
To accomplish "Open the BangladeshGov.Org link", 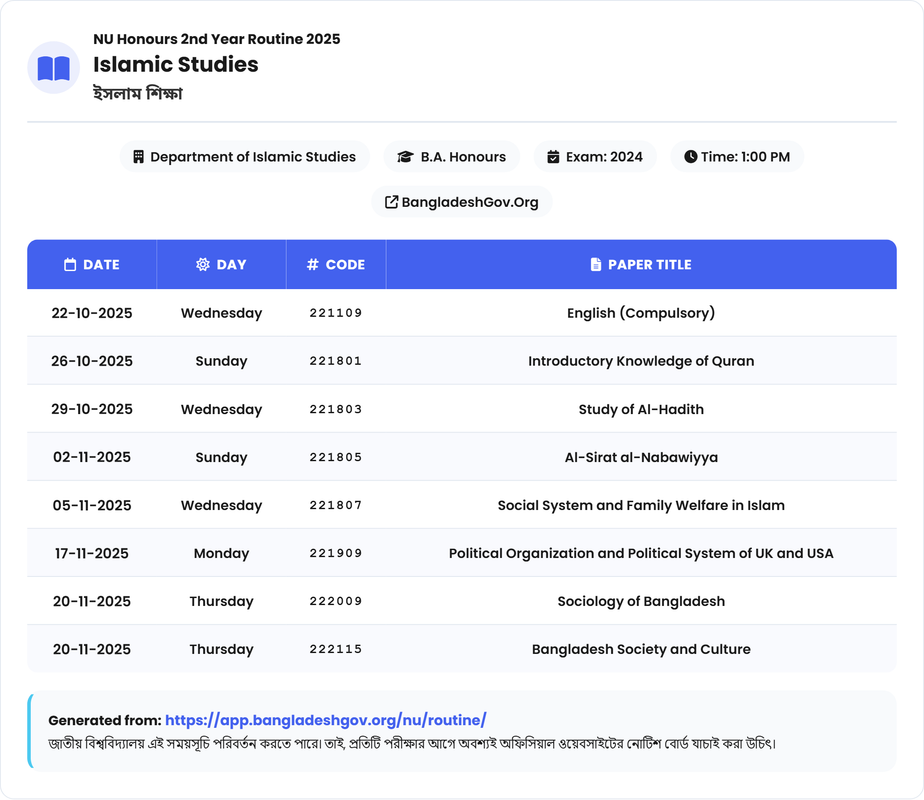I will tap(462, 202).
